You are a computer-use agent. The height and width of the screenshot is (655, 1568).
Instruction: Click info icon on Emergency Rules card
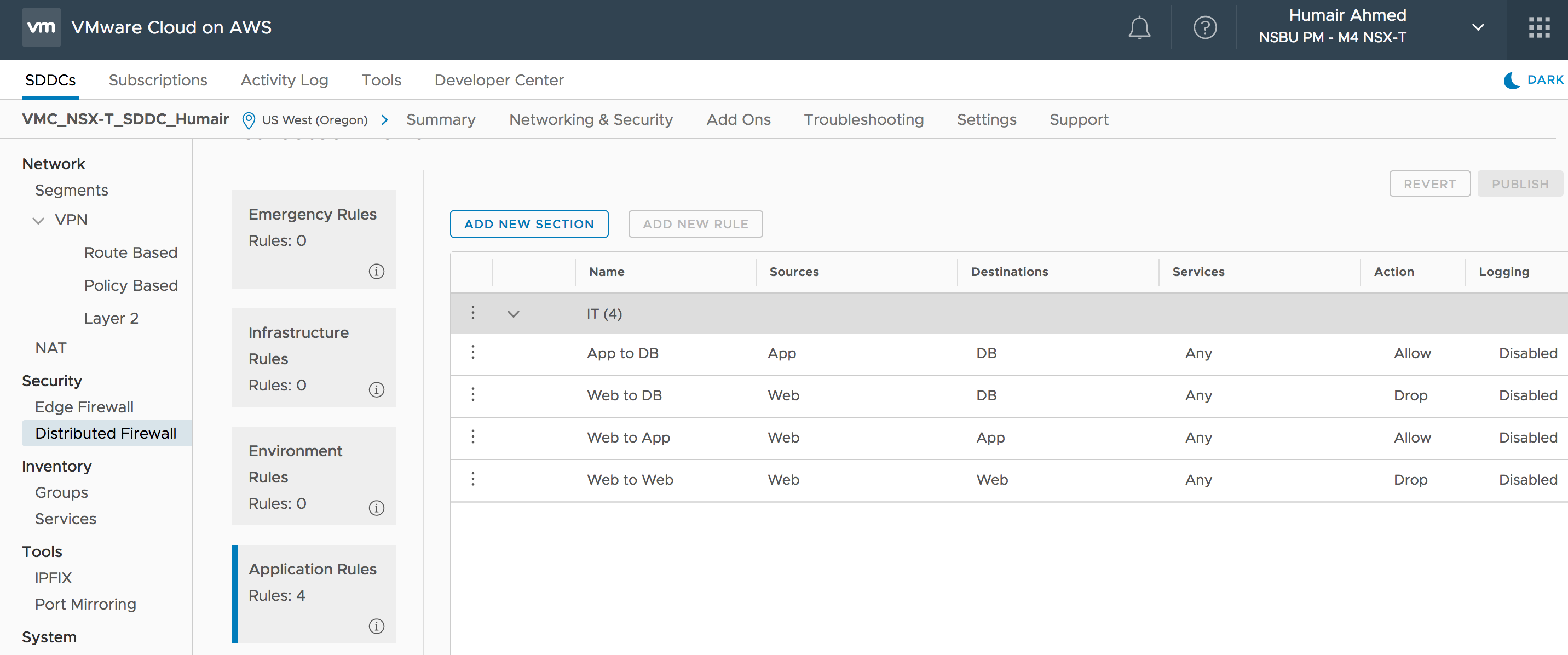tap(376, 272)
